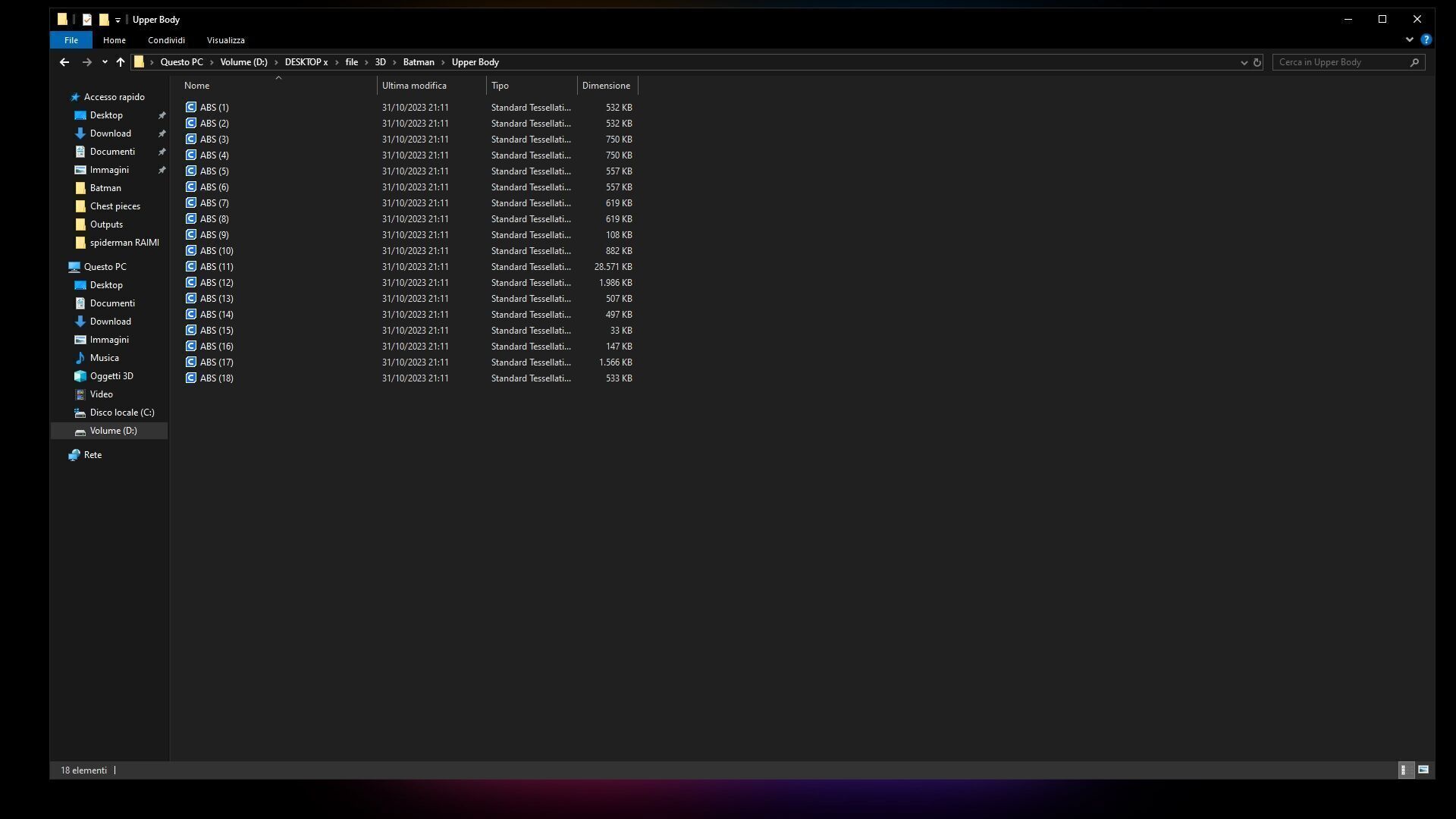The height and width of the screenshot is (819, 1456).
Task: Open the quick access toolbar customize dropdown
Action: click(118, 20)
